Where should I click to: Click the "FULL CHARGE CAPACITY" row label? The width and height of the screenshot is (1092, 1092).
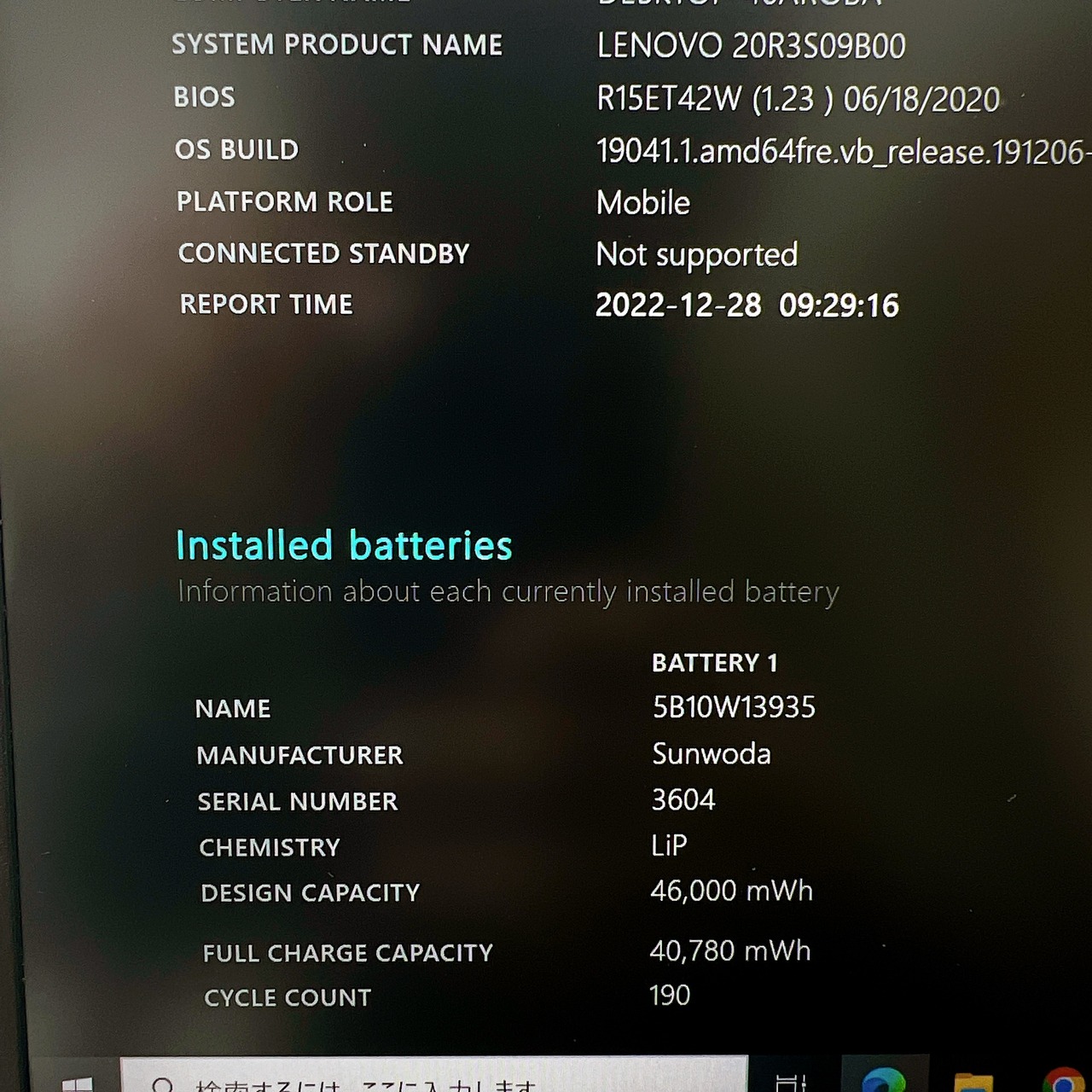[348, 953]
